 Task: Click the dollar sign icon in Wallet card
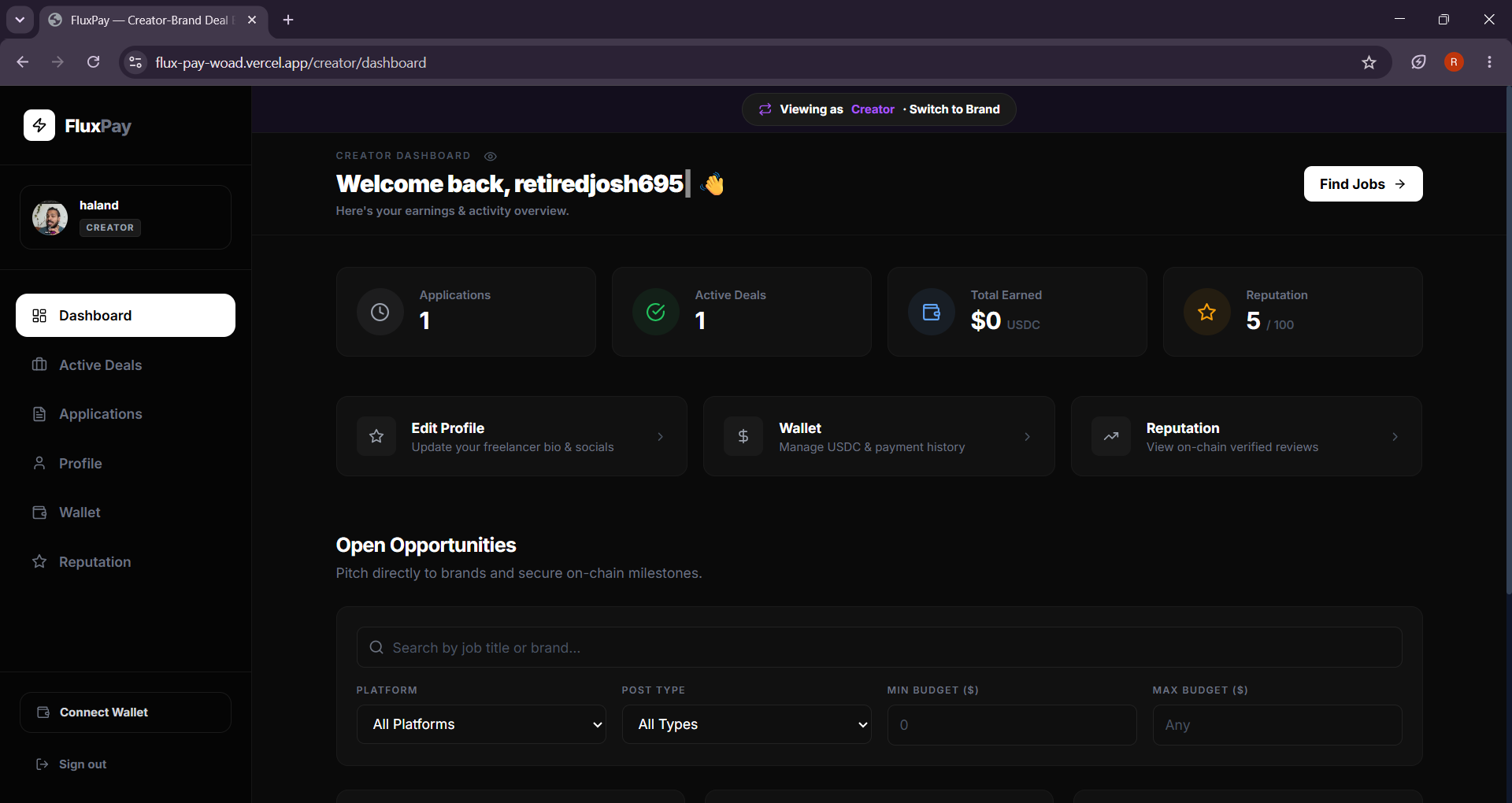[x=743, y=436]
